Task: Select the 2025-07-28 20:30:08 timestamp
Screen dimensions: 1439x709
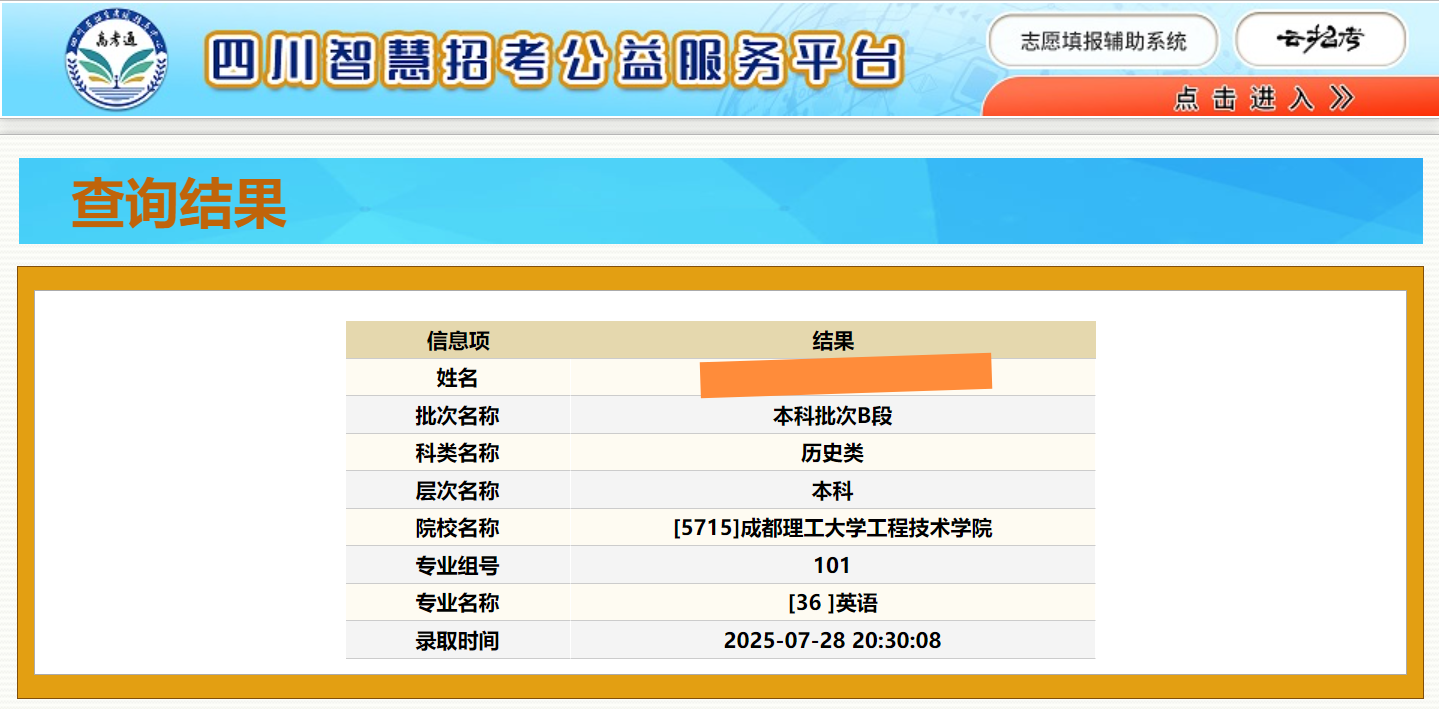Action: click(833, 640)
